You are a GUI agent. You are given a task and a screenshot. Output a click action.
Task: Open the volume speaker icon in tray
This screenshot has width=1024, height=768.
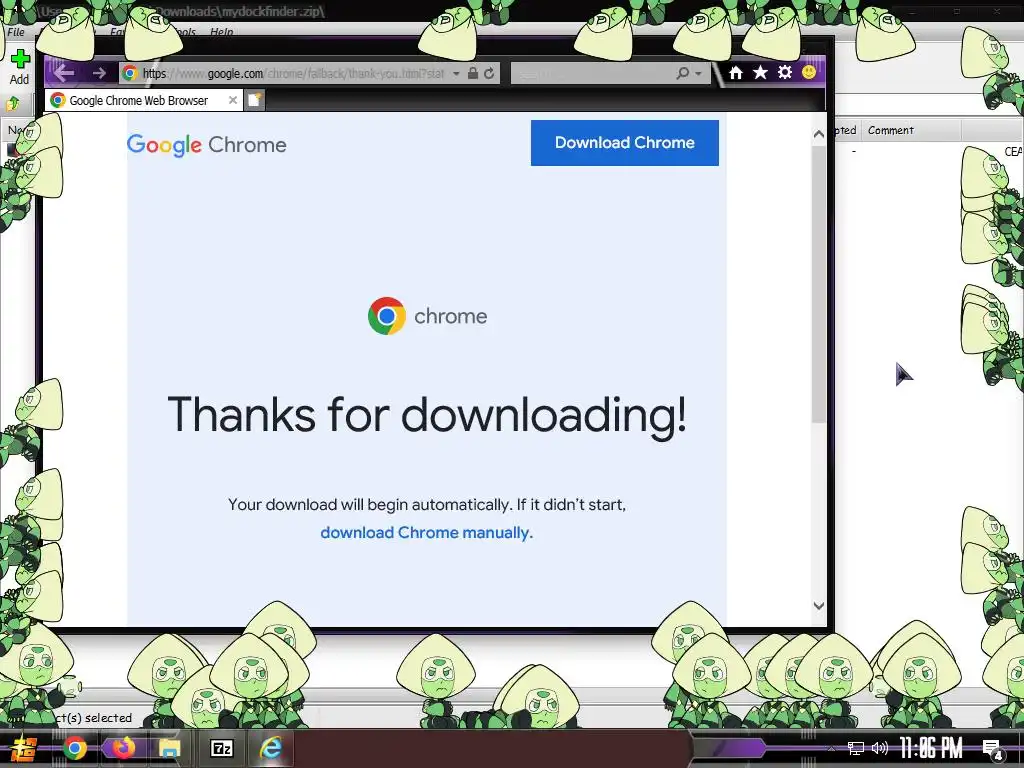coord(880,748)
